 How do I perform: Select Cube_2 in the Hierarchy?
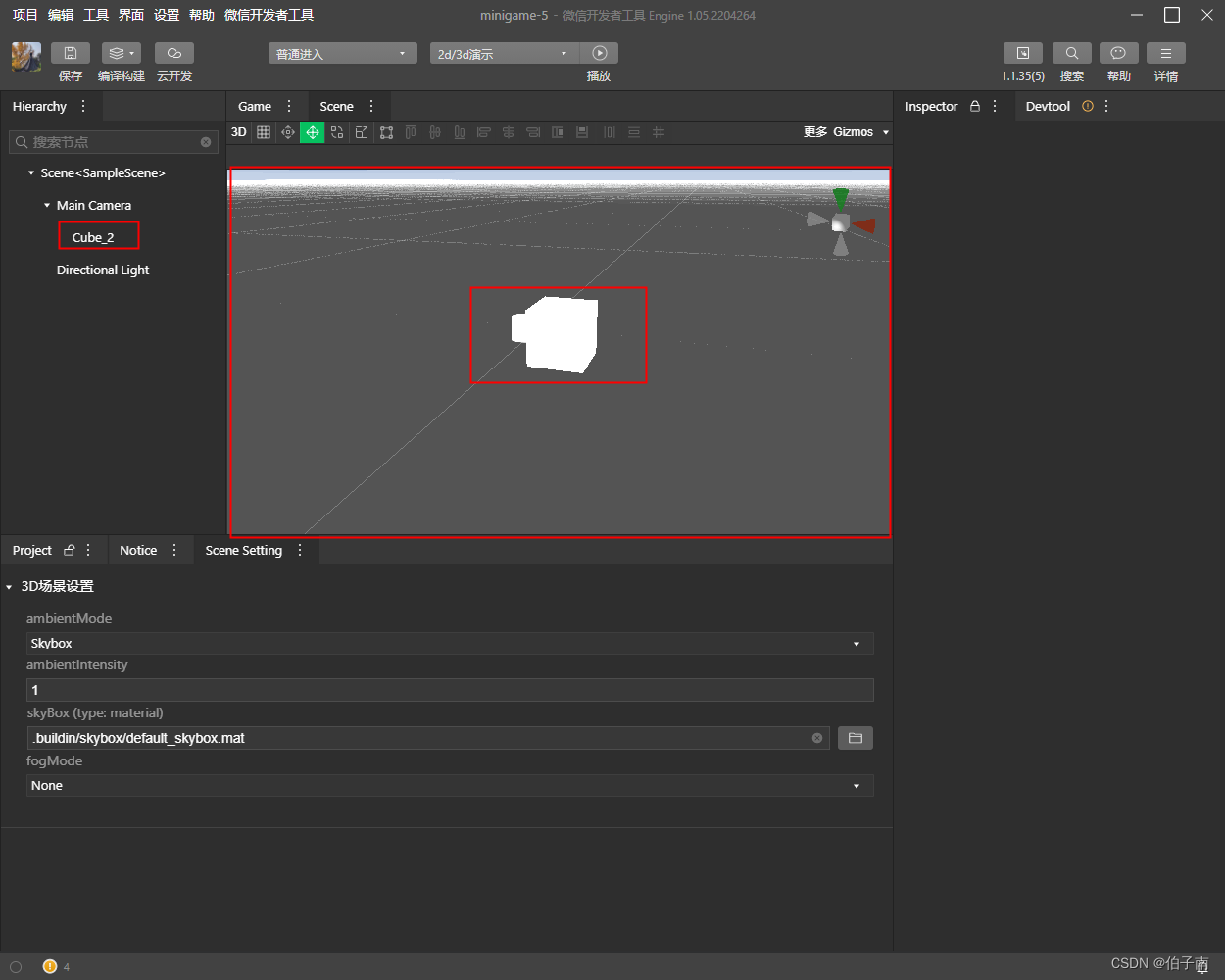(93, 237)
